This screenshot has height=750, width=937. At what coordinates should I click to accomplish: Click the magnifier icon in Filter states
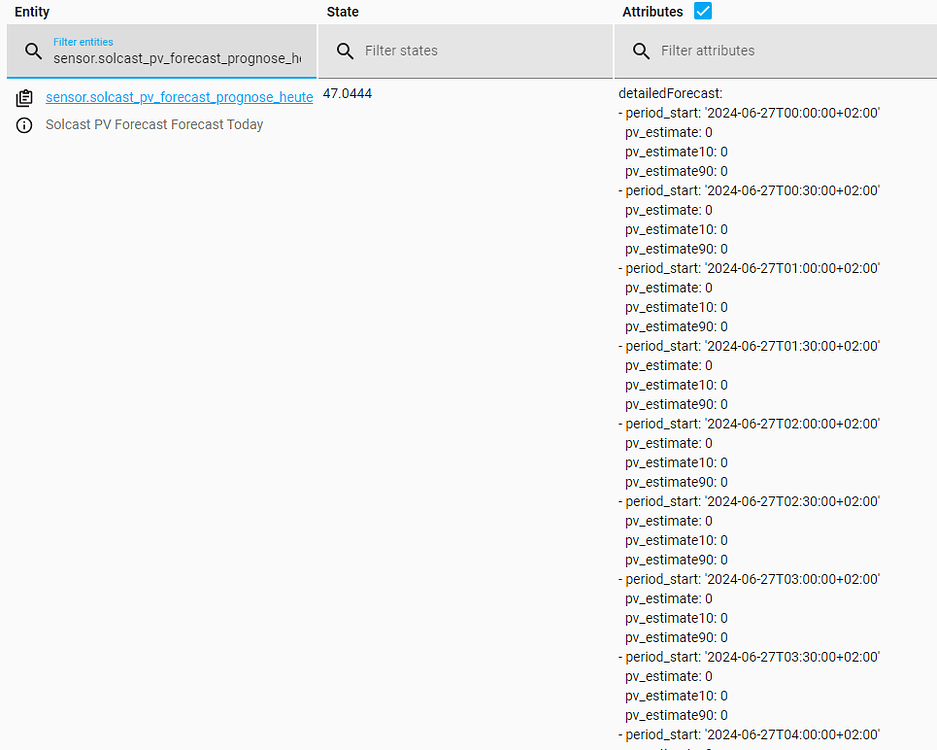point(344,51)
